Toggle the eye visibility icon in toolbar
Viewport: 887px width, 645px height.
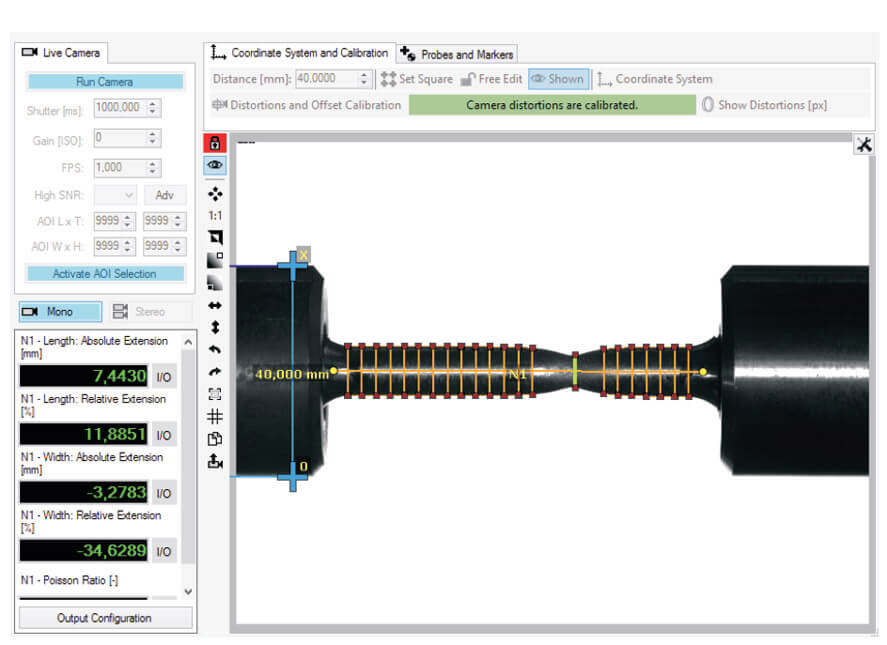(215, 165)
